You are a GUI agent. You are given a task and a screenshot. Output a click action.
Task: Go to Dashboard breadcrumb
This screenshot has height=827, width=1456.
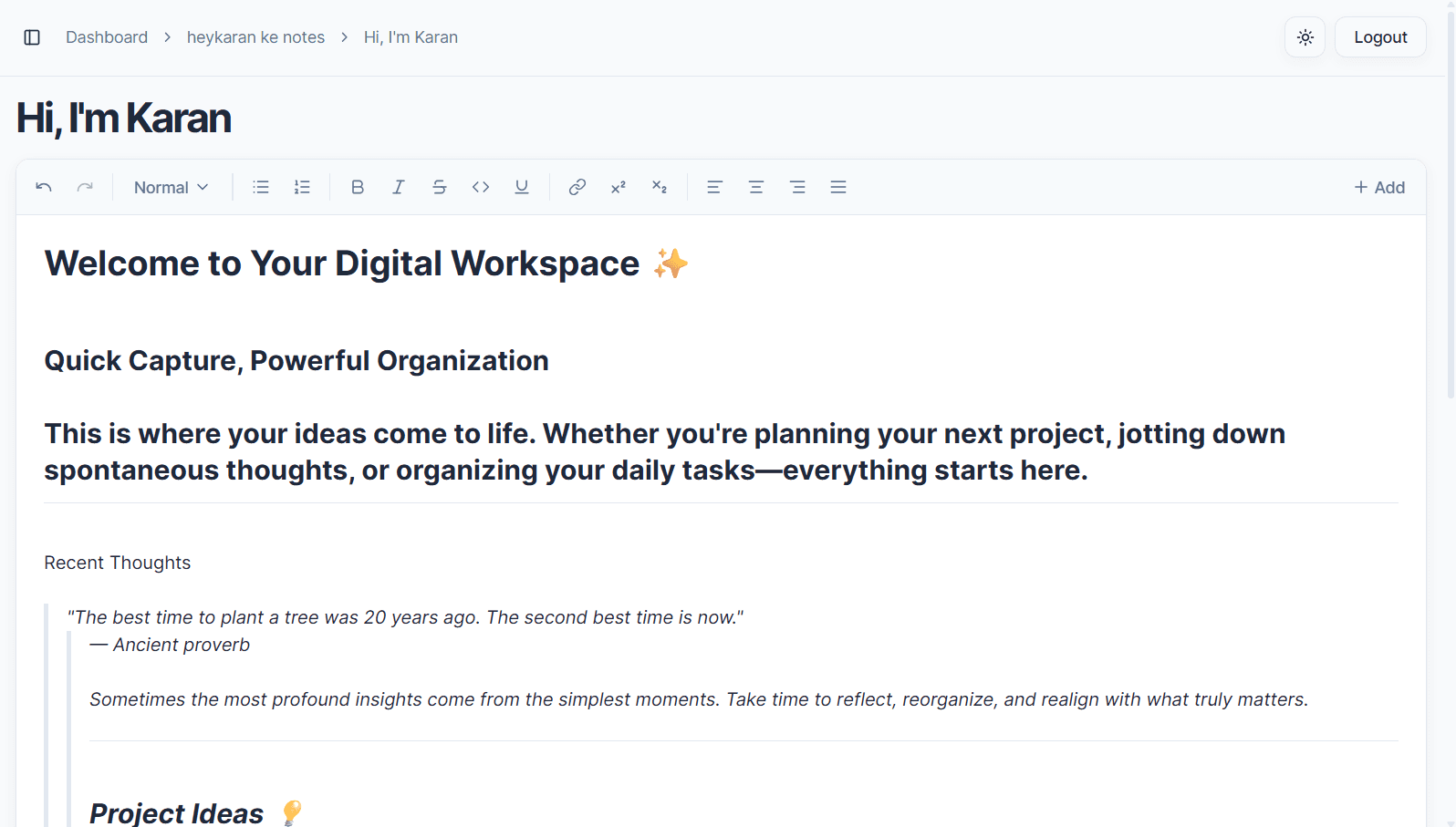pyautogui.click(x=107, y=37)
